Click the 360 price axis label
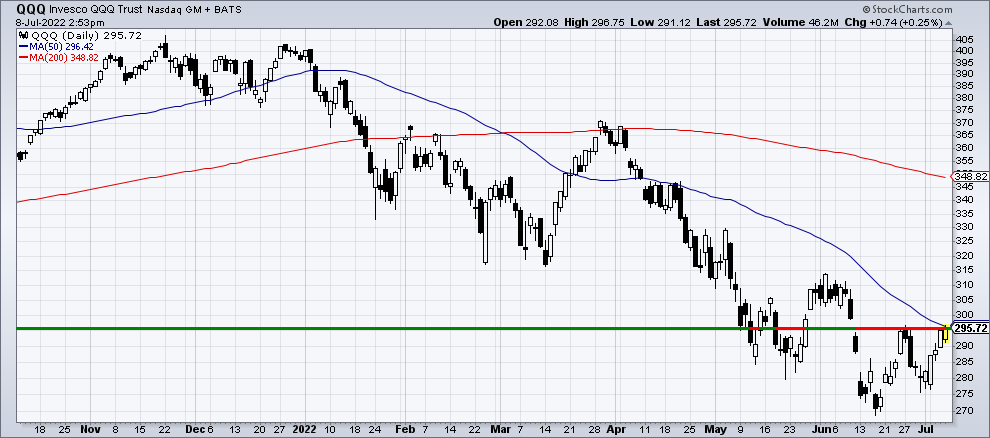Viewport: 990px width, 438px height. point(962,148)
